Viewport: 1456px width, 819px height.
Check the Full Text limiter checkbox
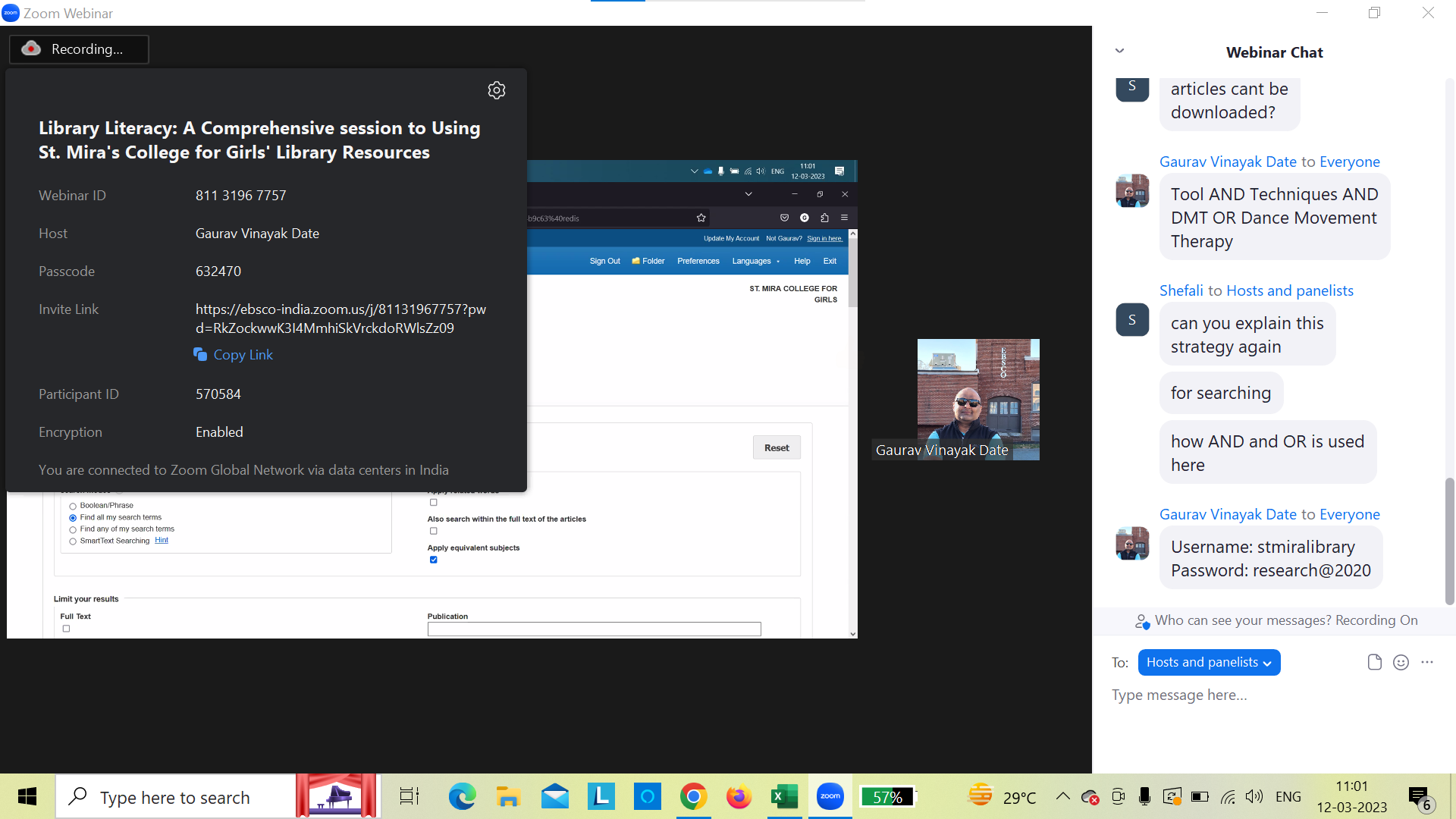(66, 629)
